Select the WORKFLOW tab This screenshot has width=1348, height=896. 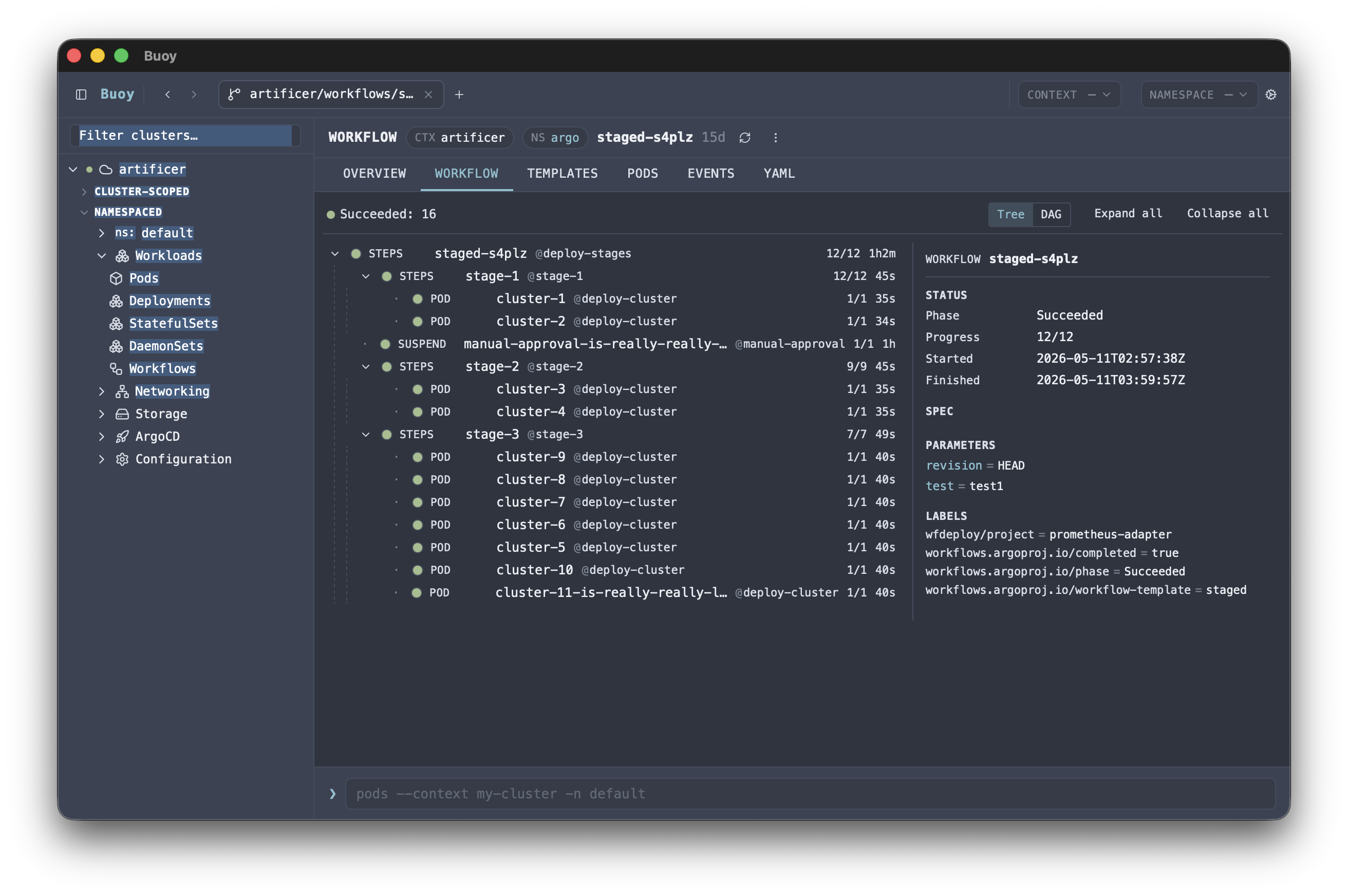click(466, 174)
